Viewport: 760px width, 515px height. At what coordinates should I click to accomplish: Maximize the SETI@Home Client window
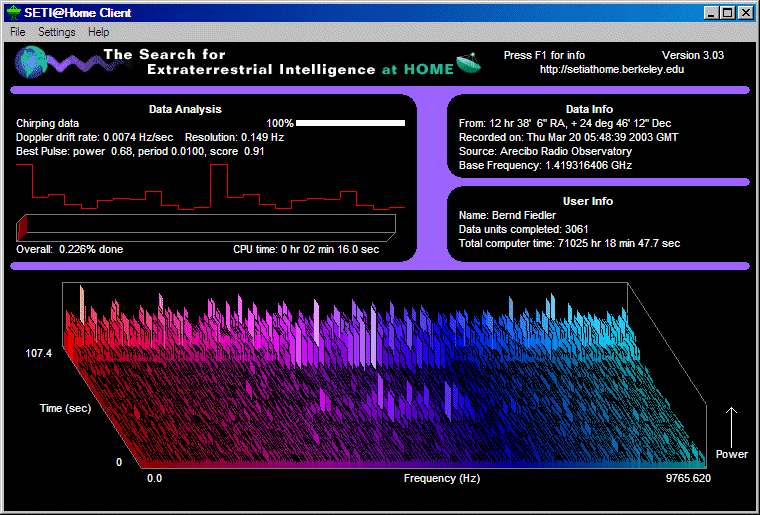click(x=727, y=13)
